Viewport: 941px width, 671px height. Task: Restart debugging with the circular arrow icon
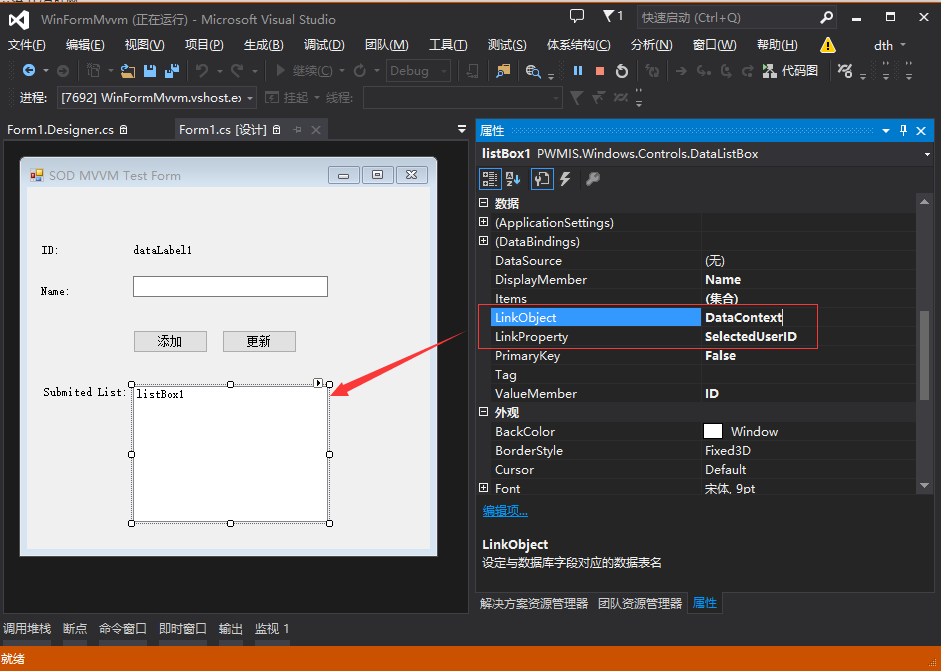click(x=622, y=71)
